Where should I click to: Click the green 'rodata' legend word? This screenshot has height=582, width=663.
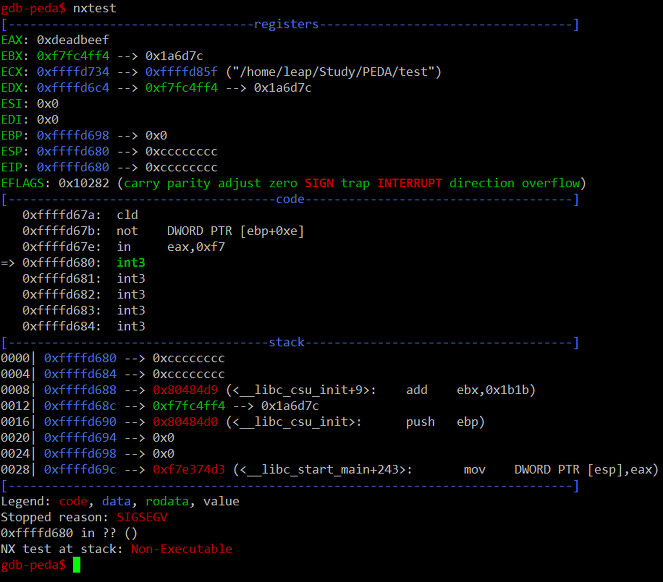pyautogui.click(x=167, y=502)
